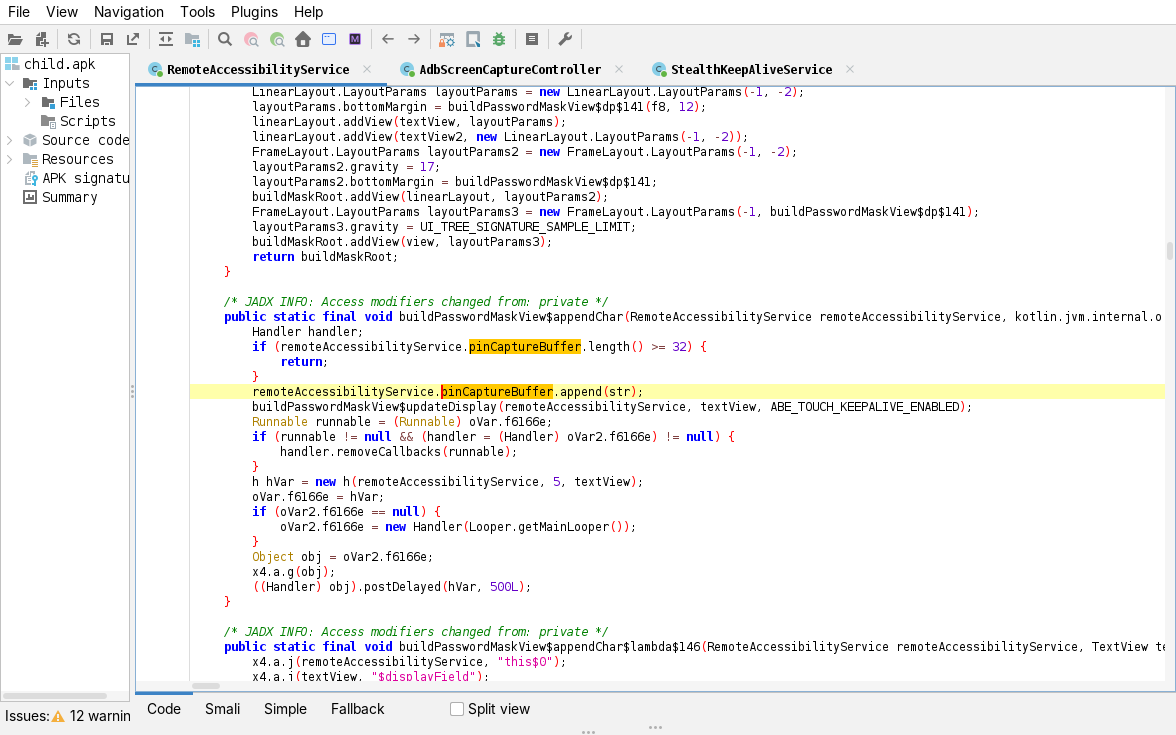
Task: Open the Tools menu
Action: [197, 12]
